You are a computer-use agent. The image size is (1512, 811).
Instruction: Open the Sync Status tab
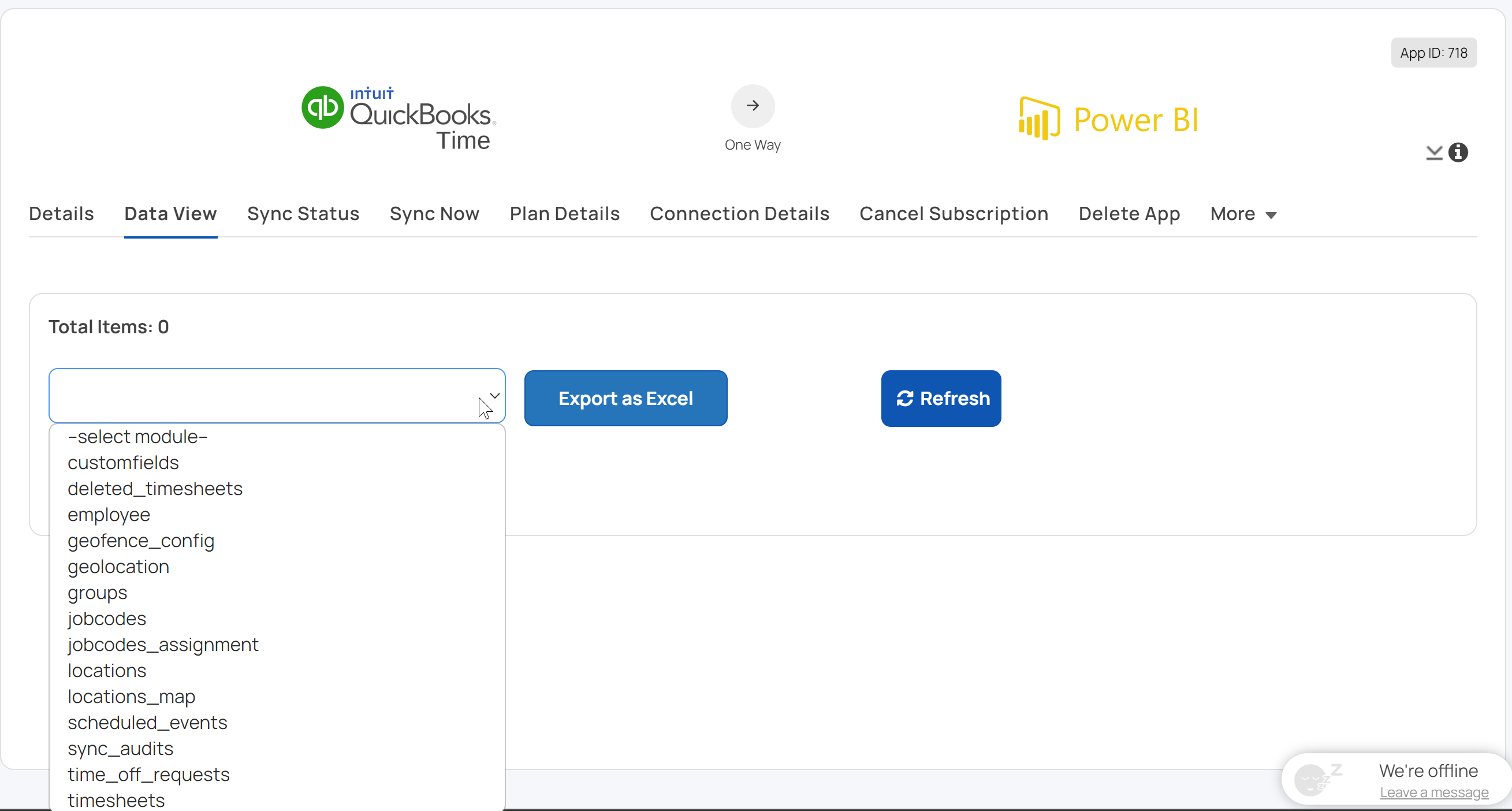tap(303, 214)
